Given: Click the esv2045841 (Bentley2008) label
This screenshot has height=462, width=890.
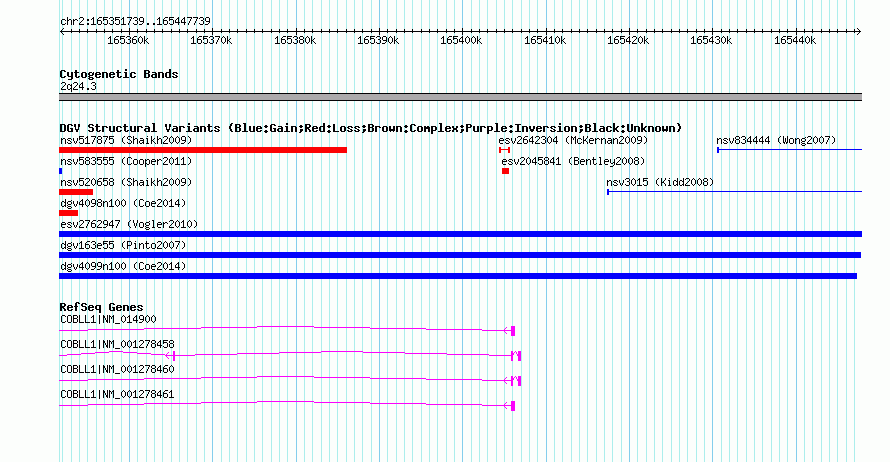Looking at the screenshot, I should [x=573, y=161].
